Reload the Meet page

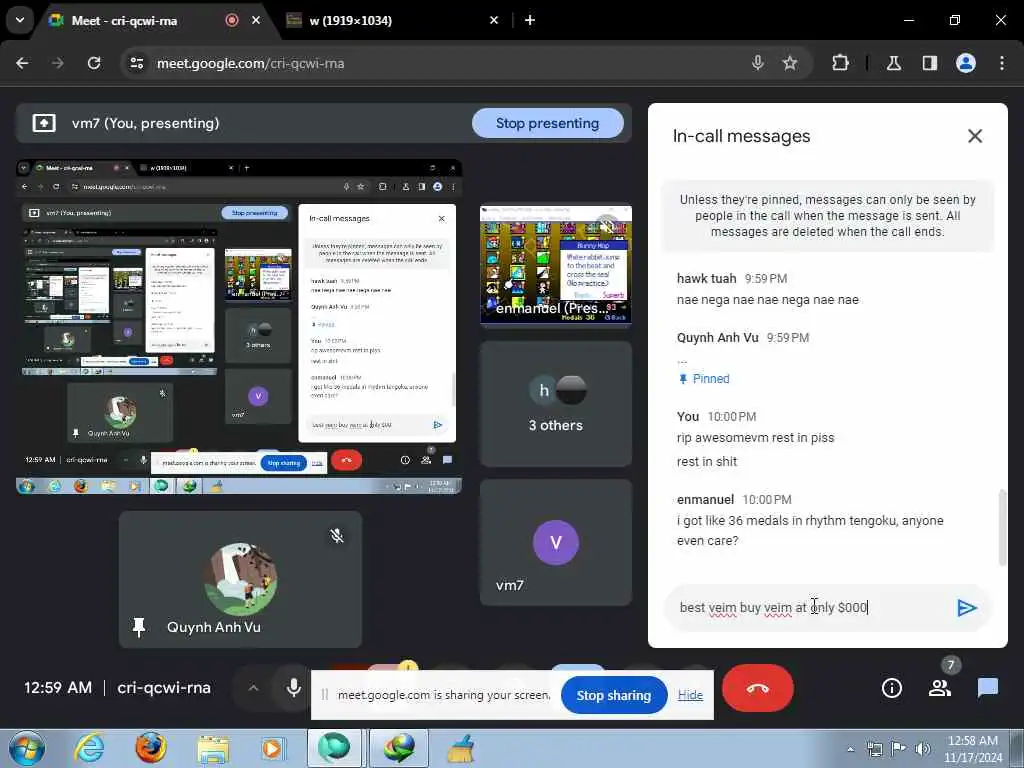tap(93, 63)
